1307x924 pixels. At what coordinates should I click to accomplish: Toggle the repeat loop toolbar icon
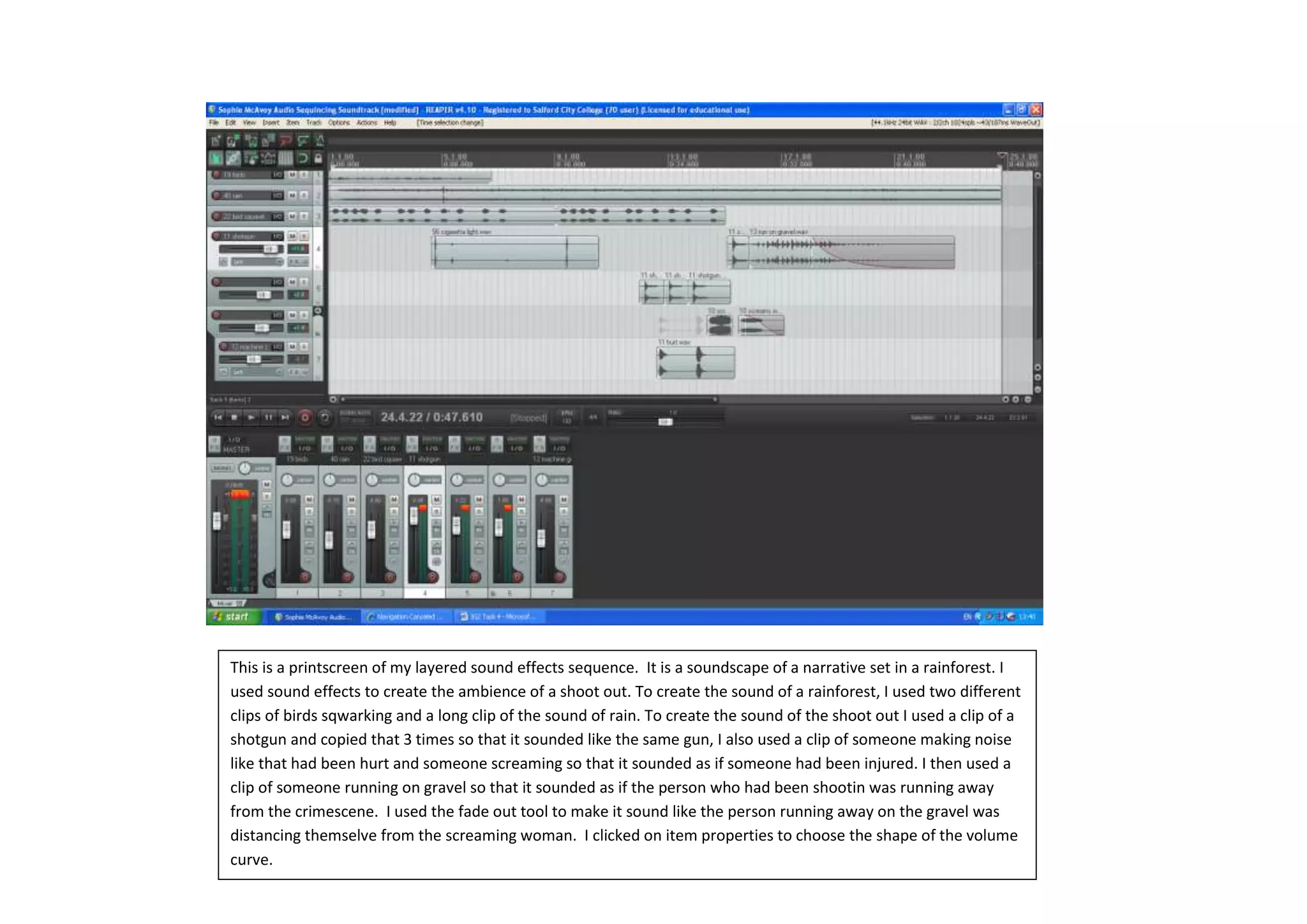302,158
